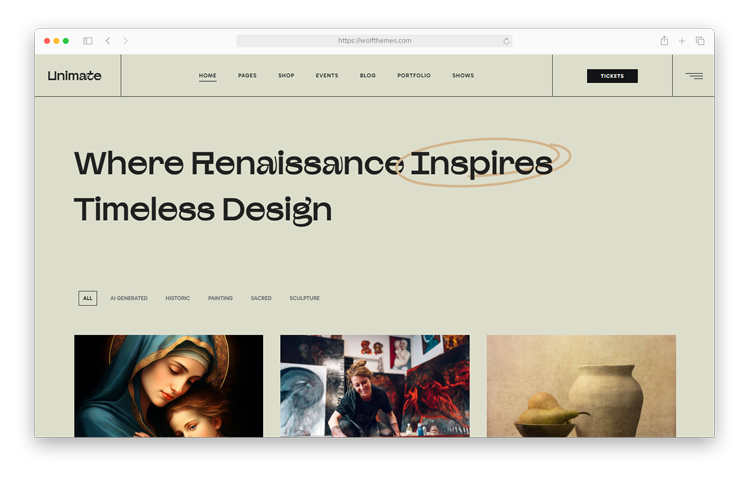Add a new tab with the plus icon

pyautogui.click(x=682, y=41)
